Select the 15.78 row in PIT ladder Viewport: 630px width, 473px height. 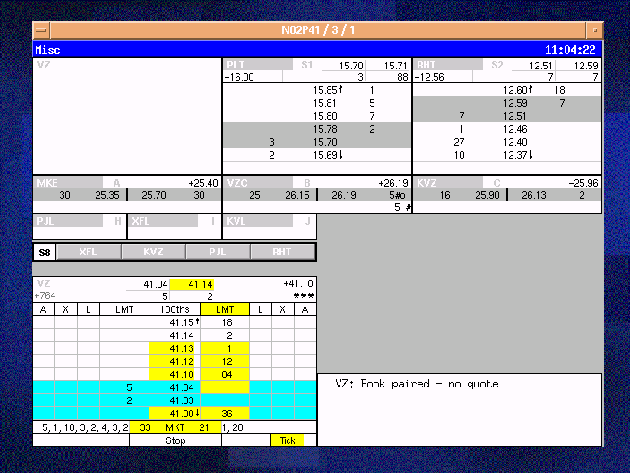point(324,129)
